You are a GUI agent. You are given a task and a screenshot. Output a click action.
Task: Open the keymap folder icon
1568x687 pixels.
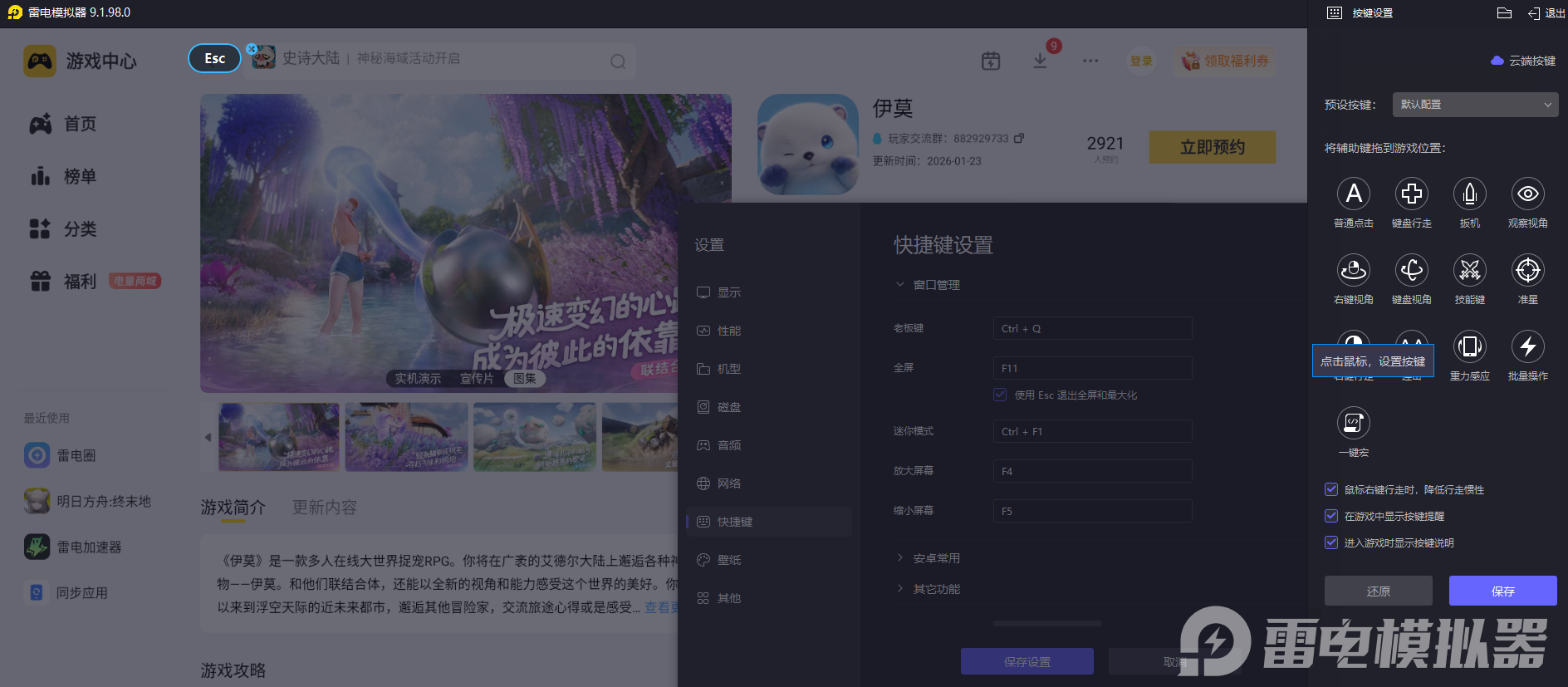[x=1504, y=12]
